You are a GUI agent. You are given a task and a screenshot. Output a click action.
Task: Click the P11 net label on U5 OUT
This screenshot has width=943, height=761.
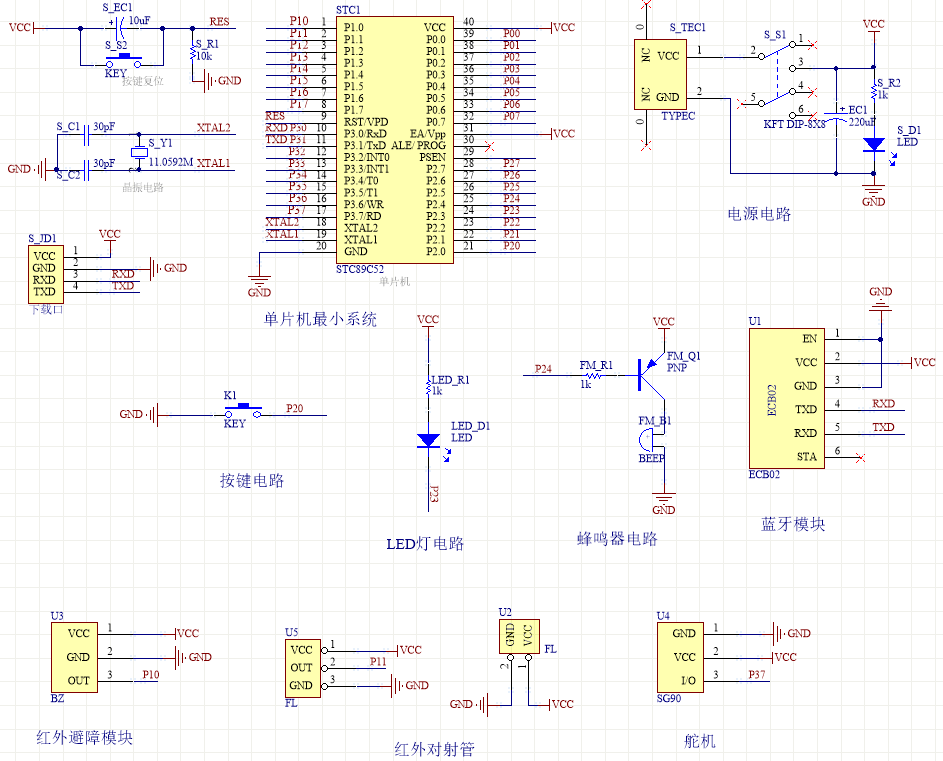coord(378,662)
